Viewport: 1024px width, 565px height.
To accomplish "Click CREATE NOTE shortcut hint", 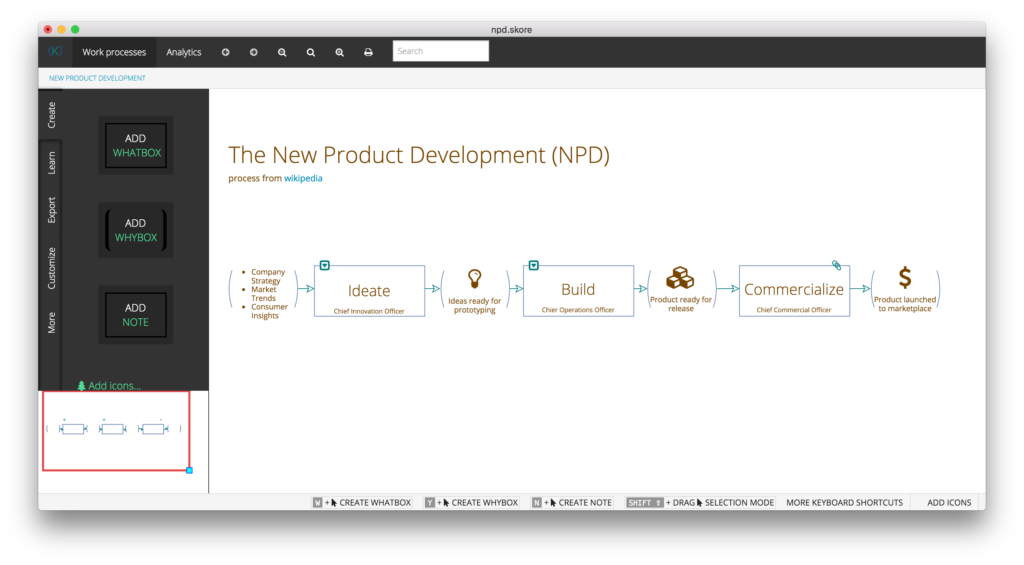I will point(572,502).
